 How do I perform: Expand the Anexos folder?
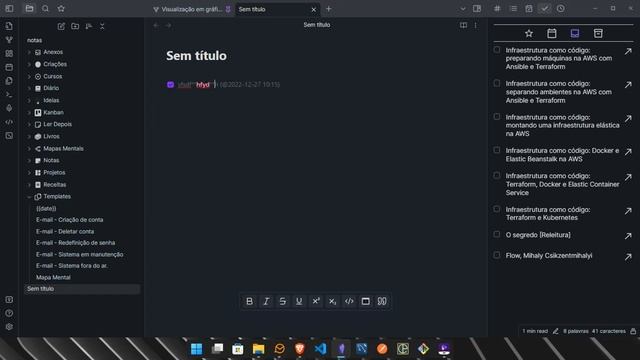point(29,52)
